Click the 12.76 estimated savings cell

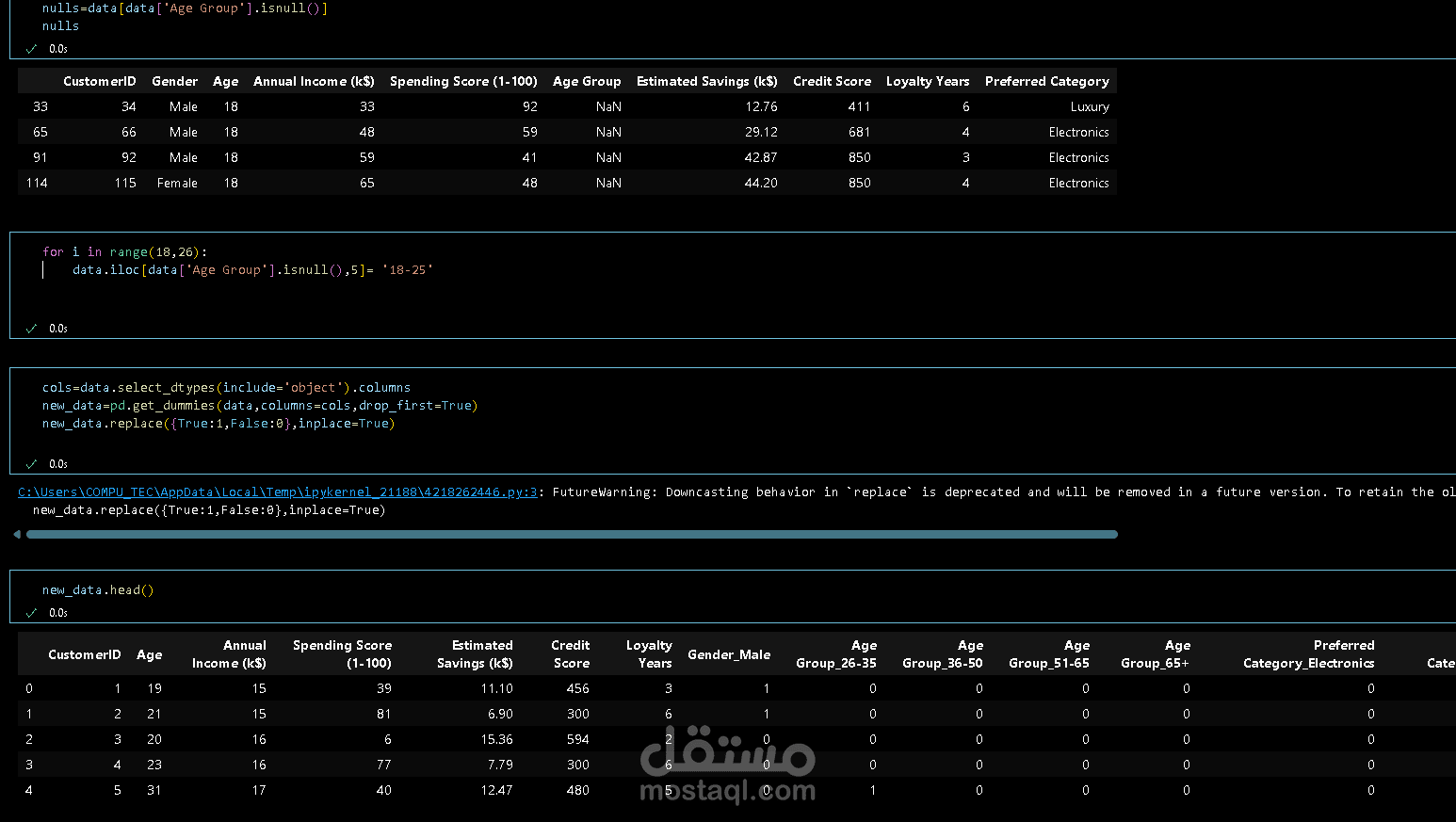click(761, 107)
